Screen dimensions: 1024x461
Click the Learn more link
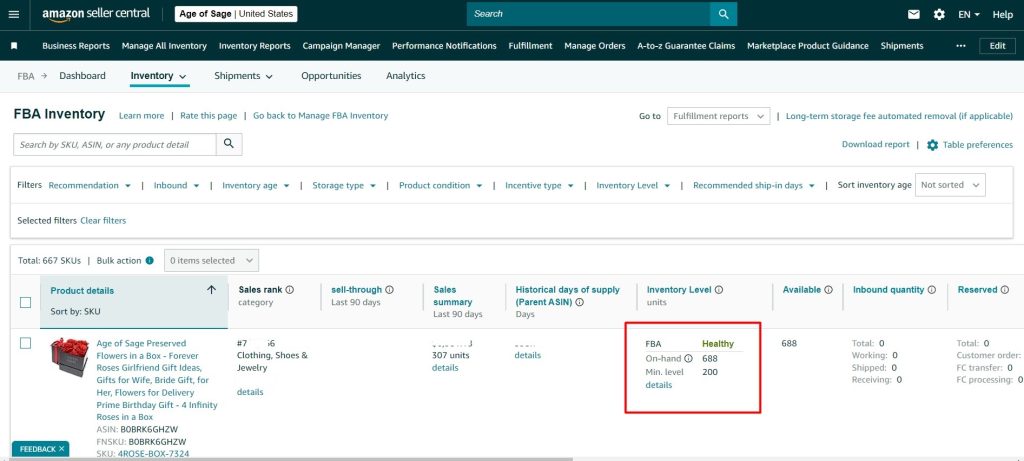(142, 116)
